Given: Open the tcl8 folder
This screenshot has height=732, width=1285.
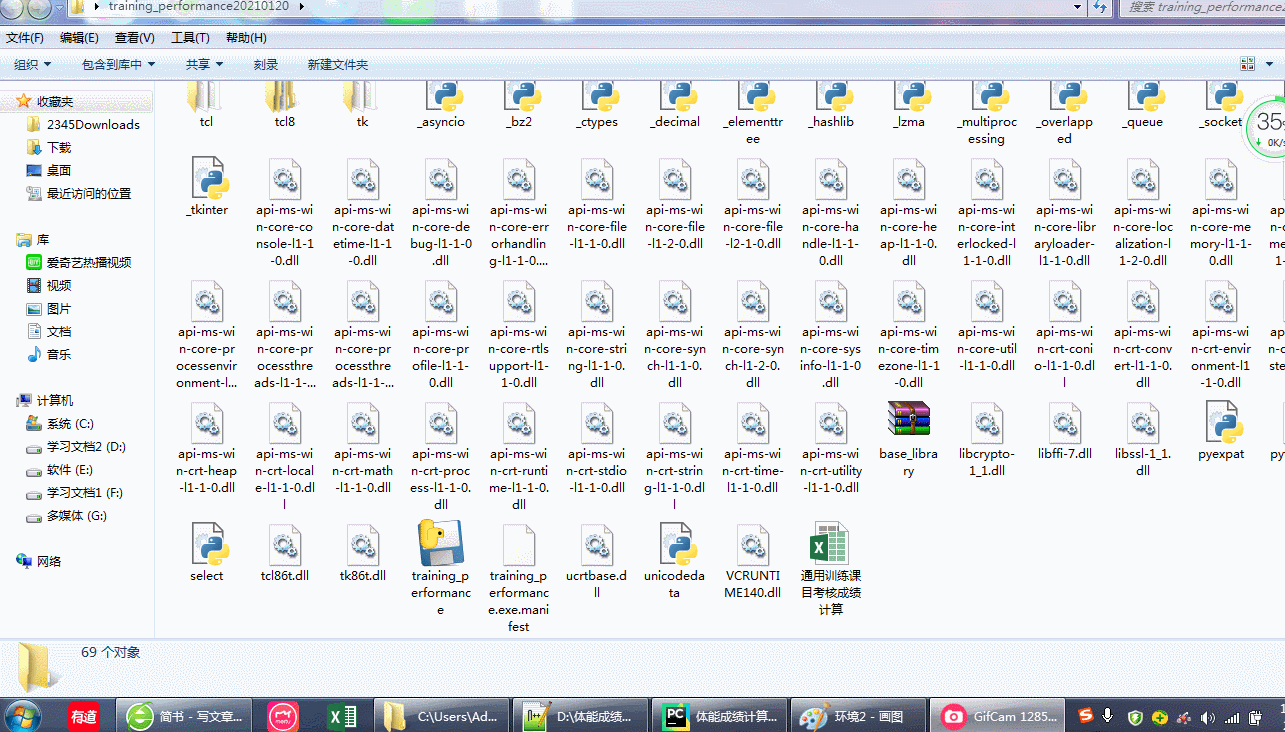Looking at the screenshot, I should pos(285,103).
